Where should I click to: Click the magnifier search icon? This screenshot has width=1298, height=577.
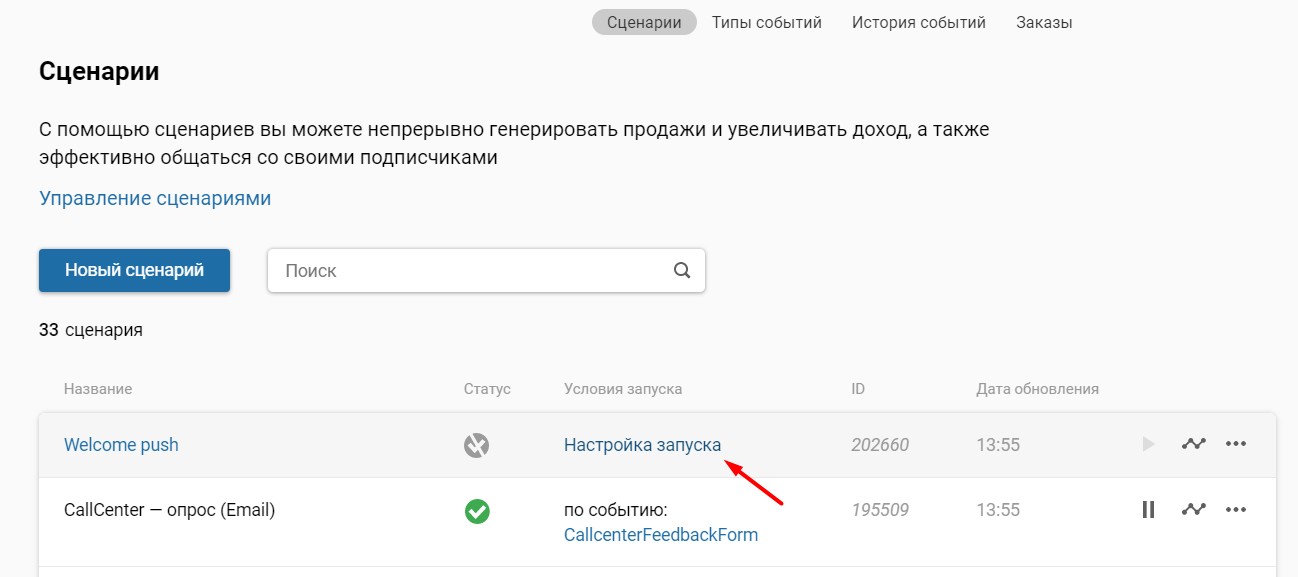682,270
